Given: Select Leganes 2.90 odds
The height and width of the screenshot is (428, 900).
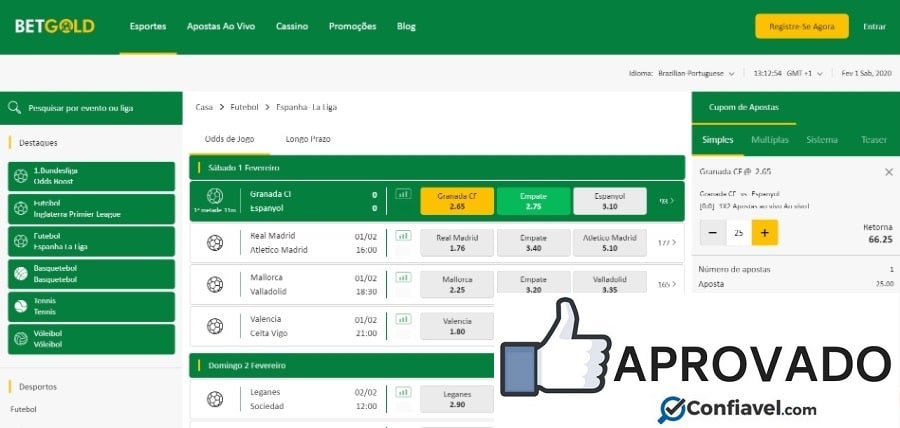Looking at the screenshot, I should click(457, 399).
